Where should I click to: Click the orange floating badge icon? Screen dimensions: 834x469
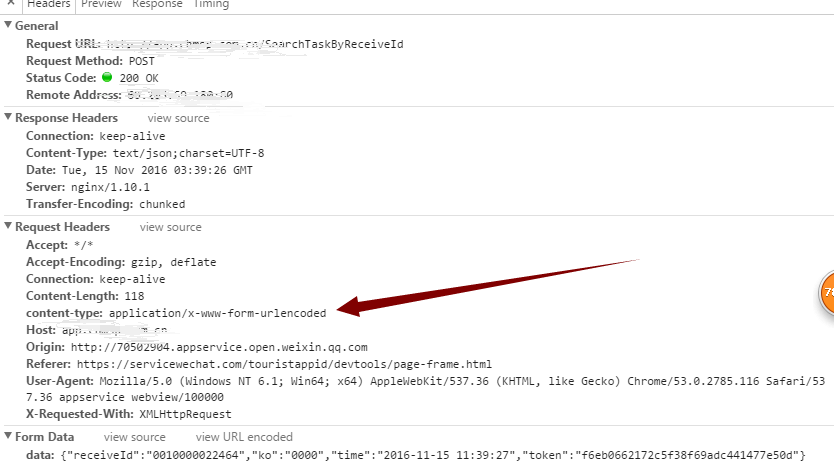[x=824, y=296]
